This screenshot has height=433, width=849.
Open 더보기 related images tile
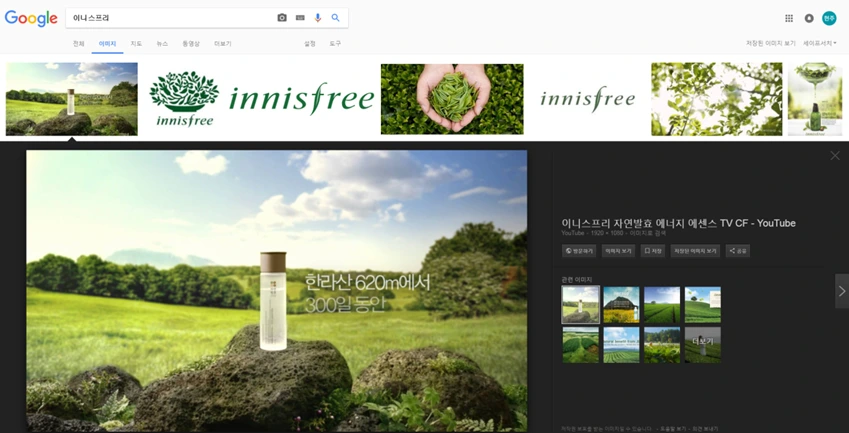tap(702, 345)
